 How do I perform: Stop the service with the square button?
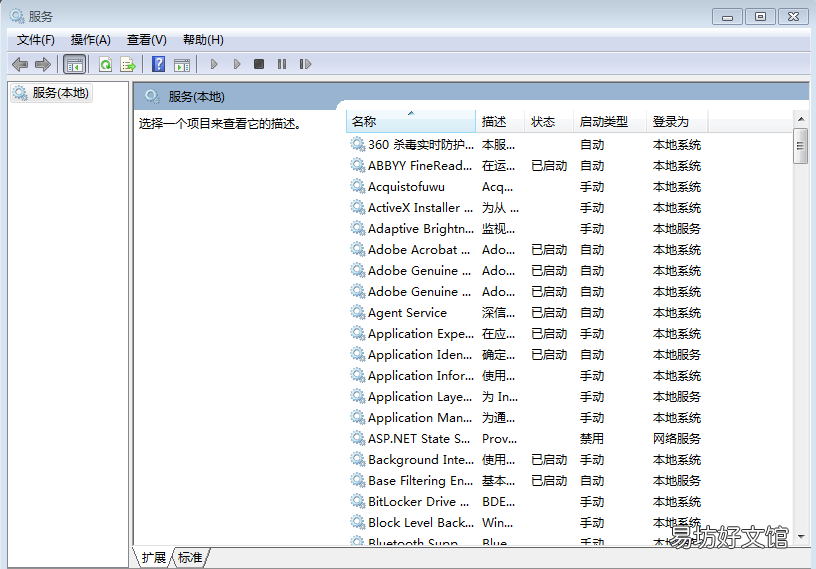(259, 64)
